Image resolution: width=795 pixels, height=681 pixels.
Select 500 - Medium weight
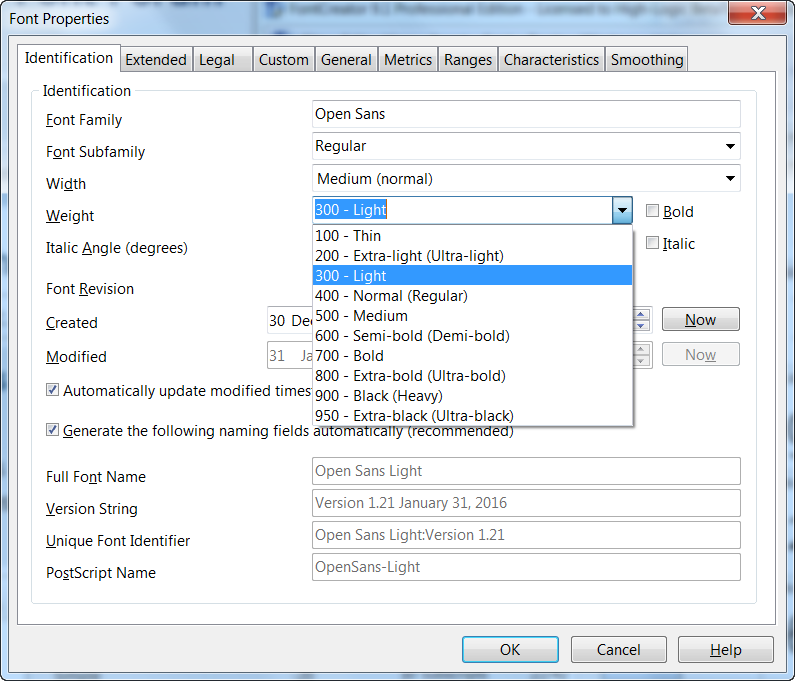[x=473, y=315]
